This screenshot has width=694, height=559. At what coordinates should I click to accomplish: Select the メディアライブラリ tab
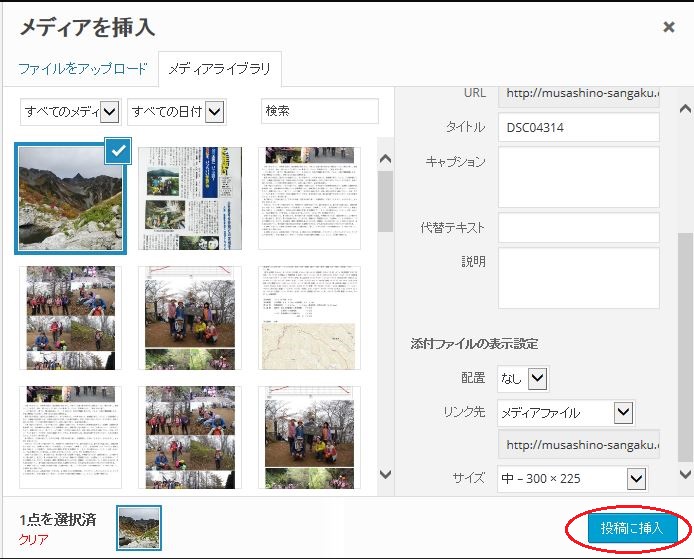(x=221, y=69)
